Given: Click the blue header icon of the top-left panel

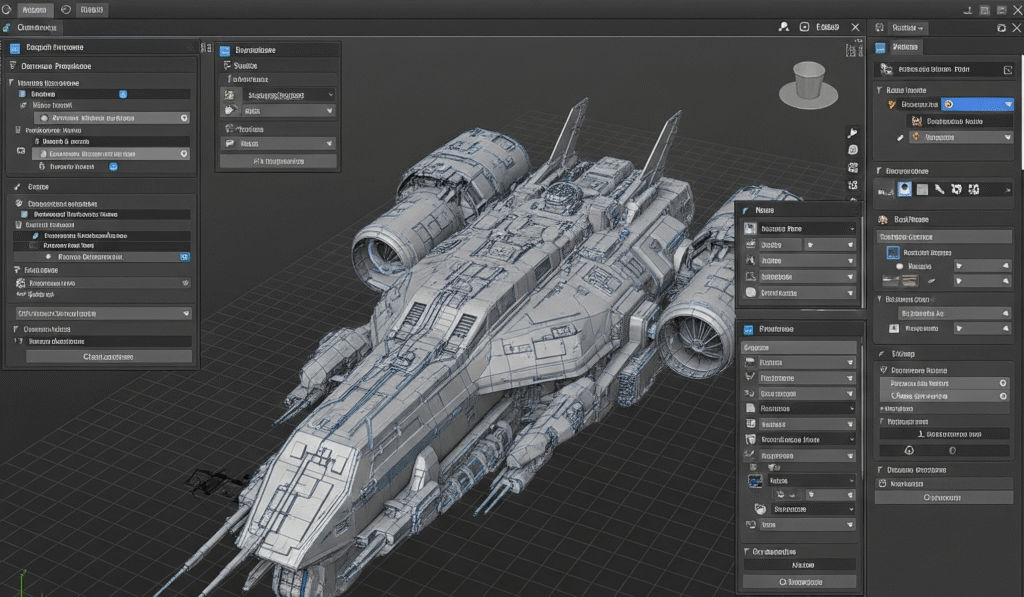Looking at the screenshot, I should (14, 48).
